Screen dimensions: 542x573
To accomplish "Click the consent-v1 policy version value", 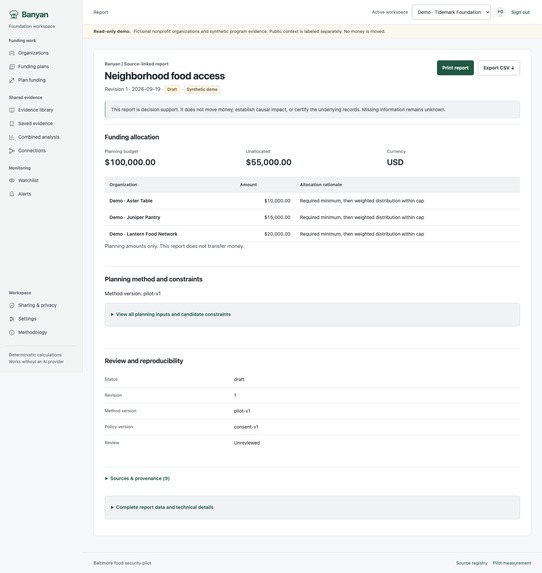I will (x=246, y=427).
